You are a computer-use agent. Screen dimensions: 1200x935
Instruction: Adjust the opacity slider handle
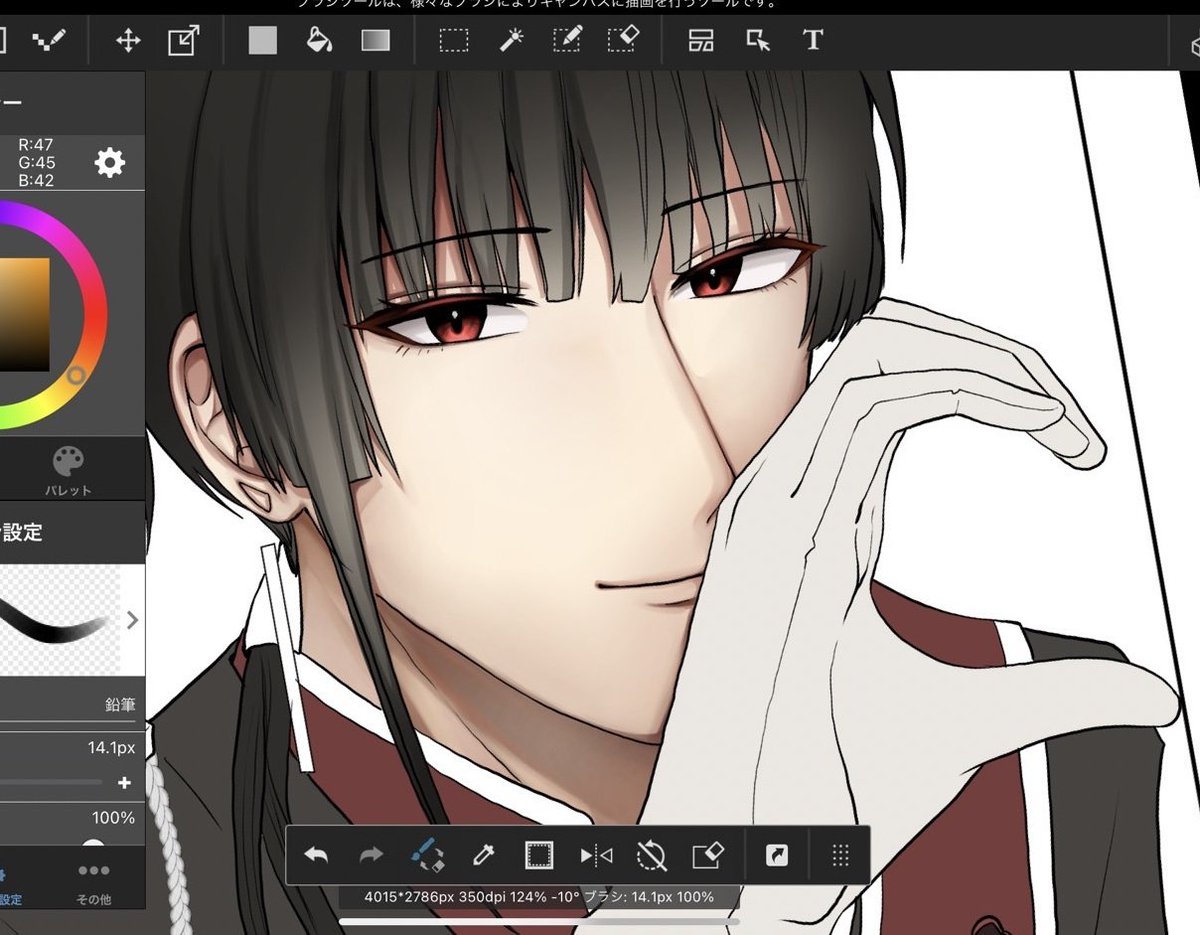(93, 845)
